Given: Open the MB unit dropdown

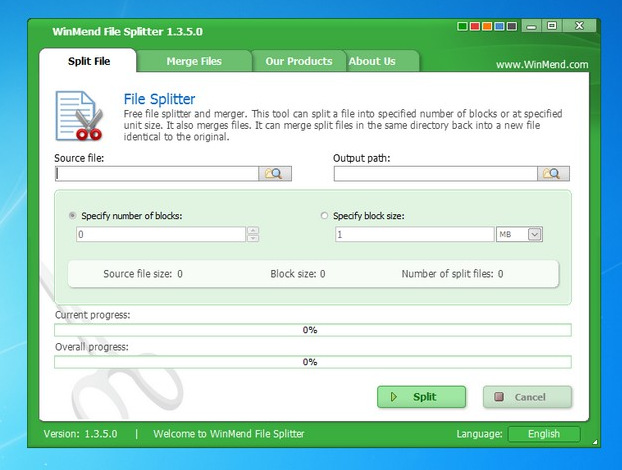Looking at the screenshot, I should pyautogui.click(x=534, y=234).
